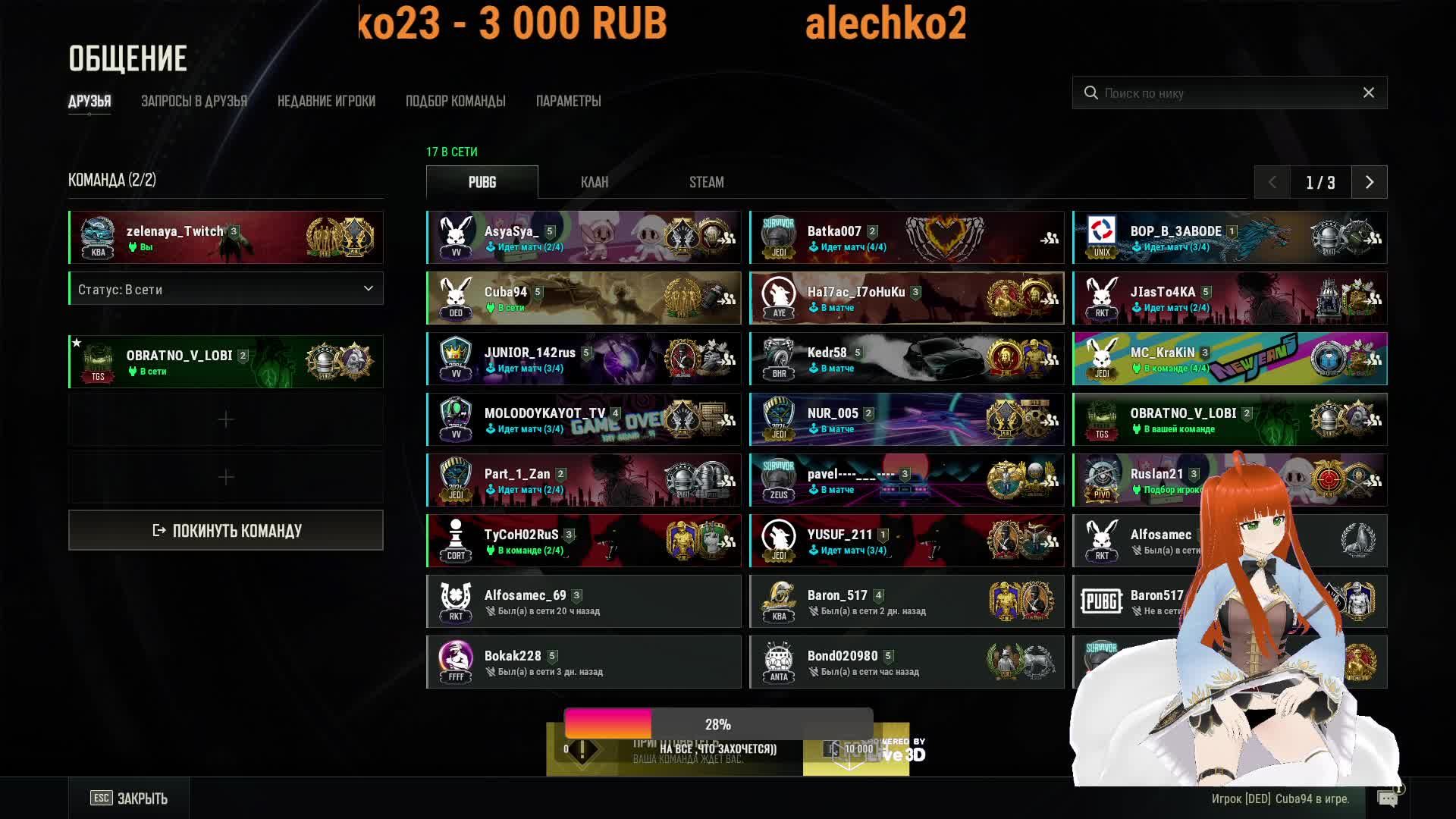This screenshot has height=819, width=1456.
Task: Click join-team icon on Batka007 card
Action: point(1050,238)
